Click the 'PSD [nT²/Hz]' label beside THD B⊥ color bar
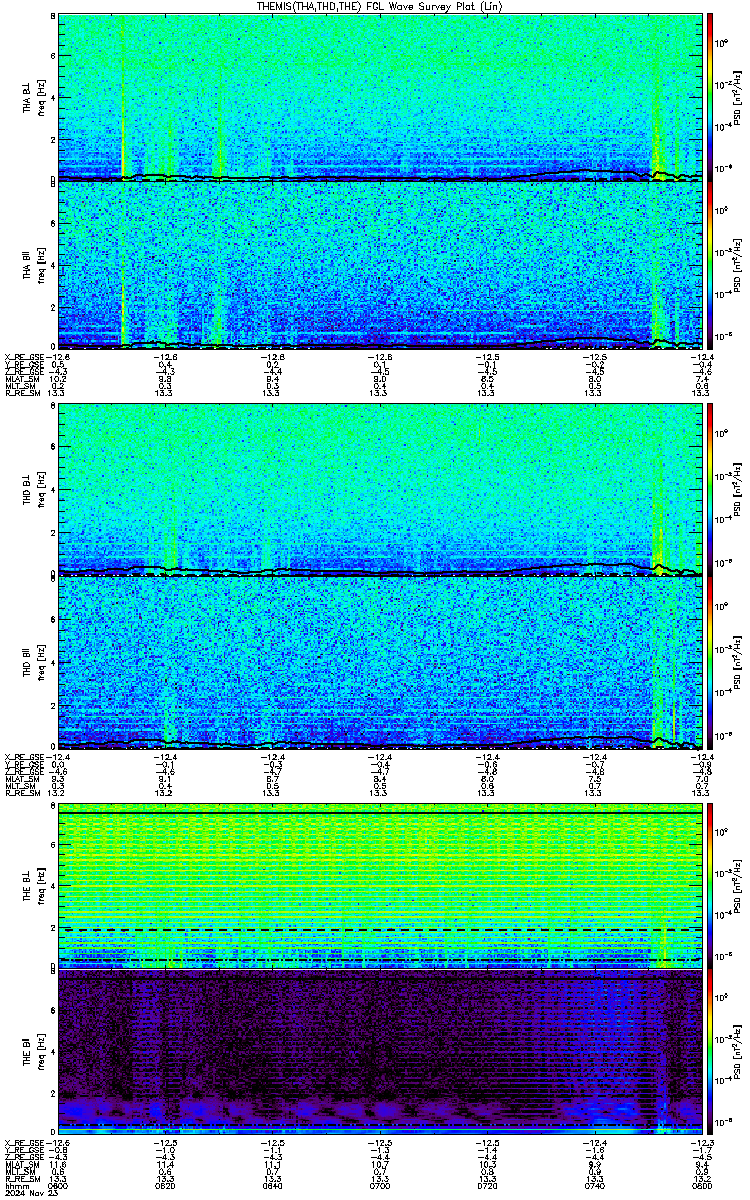 coord(737,490)
